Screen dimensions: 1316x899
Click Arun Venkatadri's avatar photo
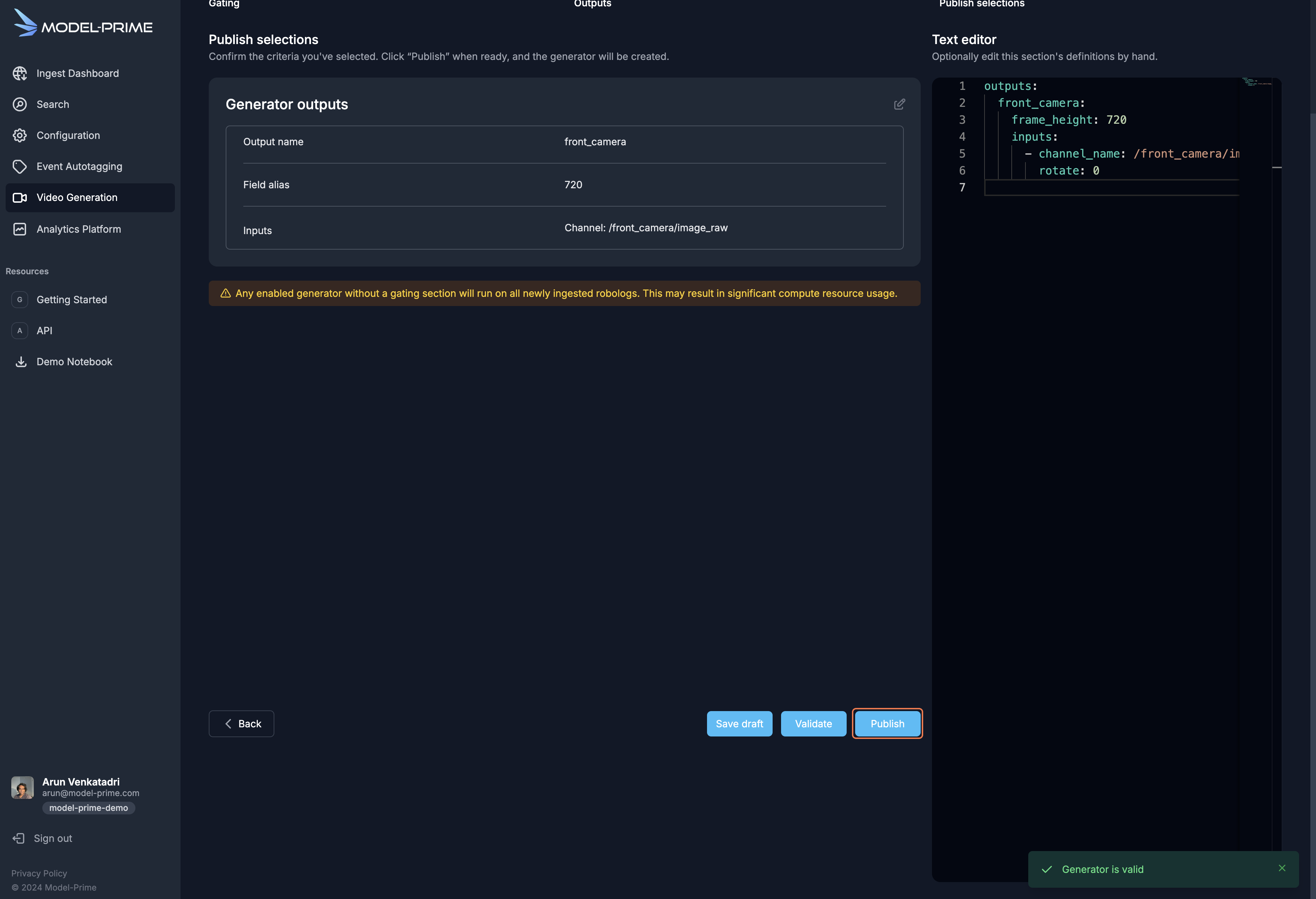pos(23,788)
